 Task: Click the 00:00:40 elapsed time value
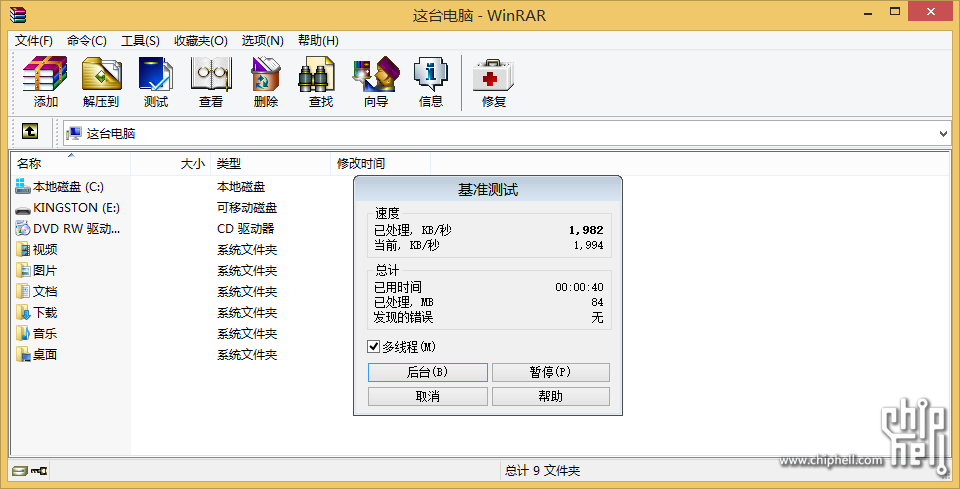tap(579, 288)
